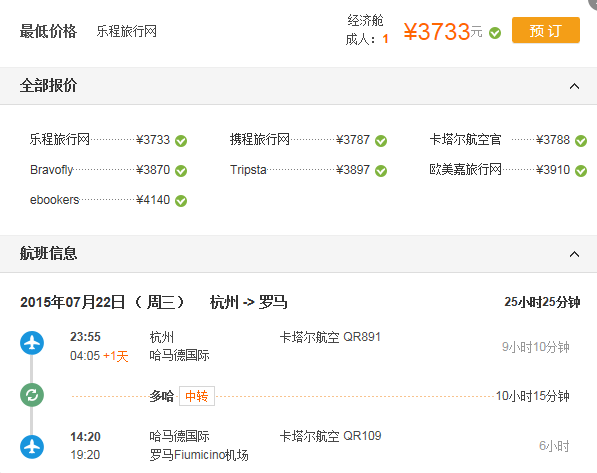
Task: Click the 9小时10分钟 flight duration
Action: 536,347
